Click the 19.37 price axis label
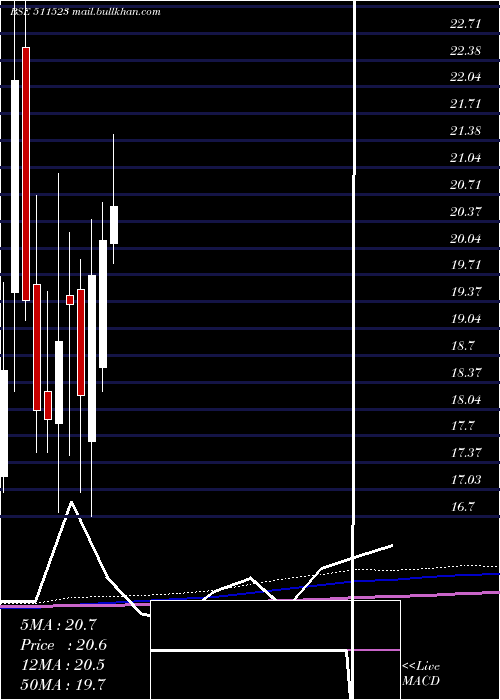The image size is (500, 700). pos(466,292)
